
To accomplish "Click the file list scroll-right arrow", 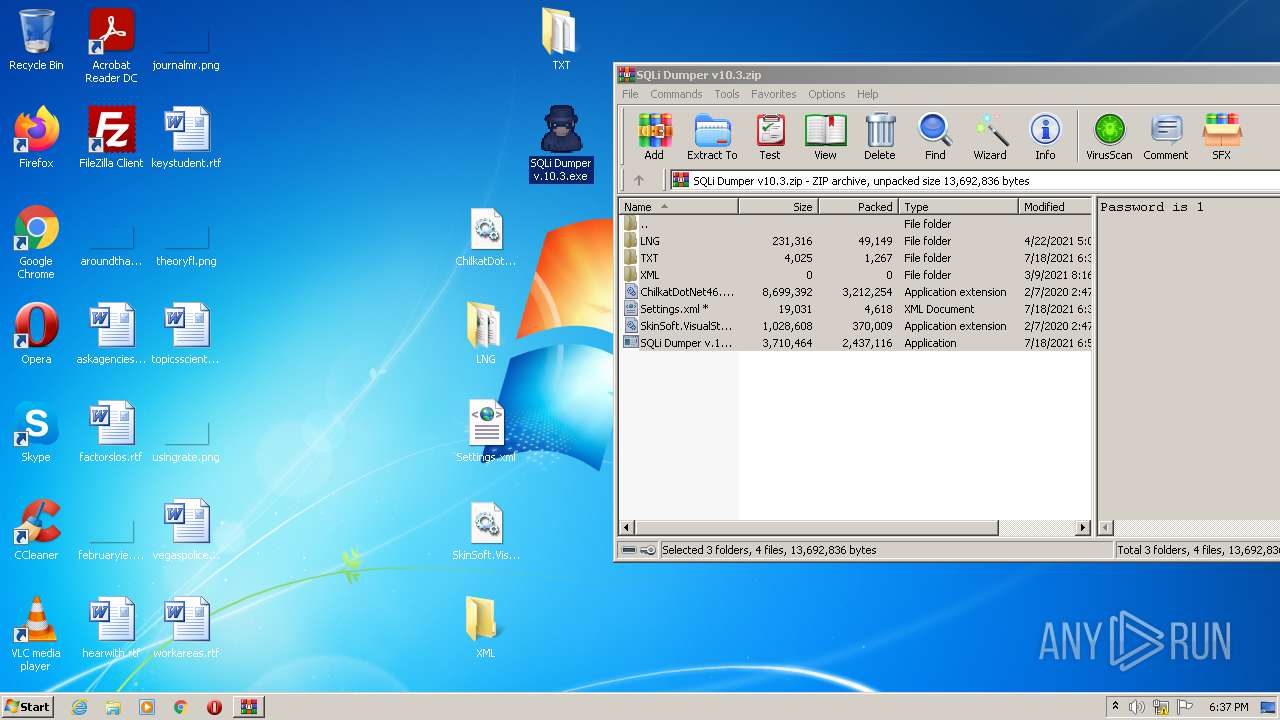I will (1083, 528).
